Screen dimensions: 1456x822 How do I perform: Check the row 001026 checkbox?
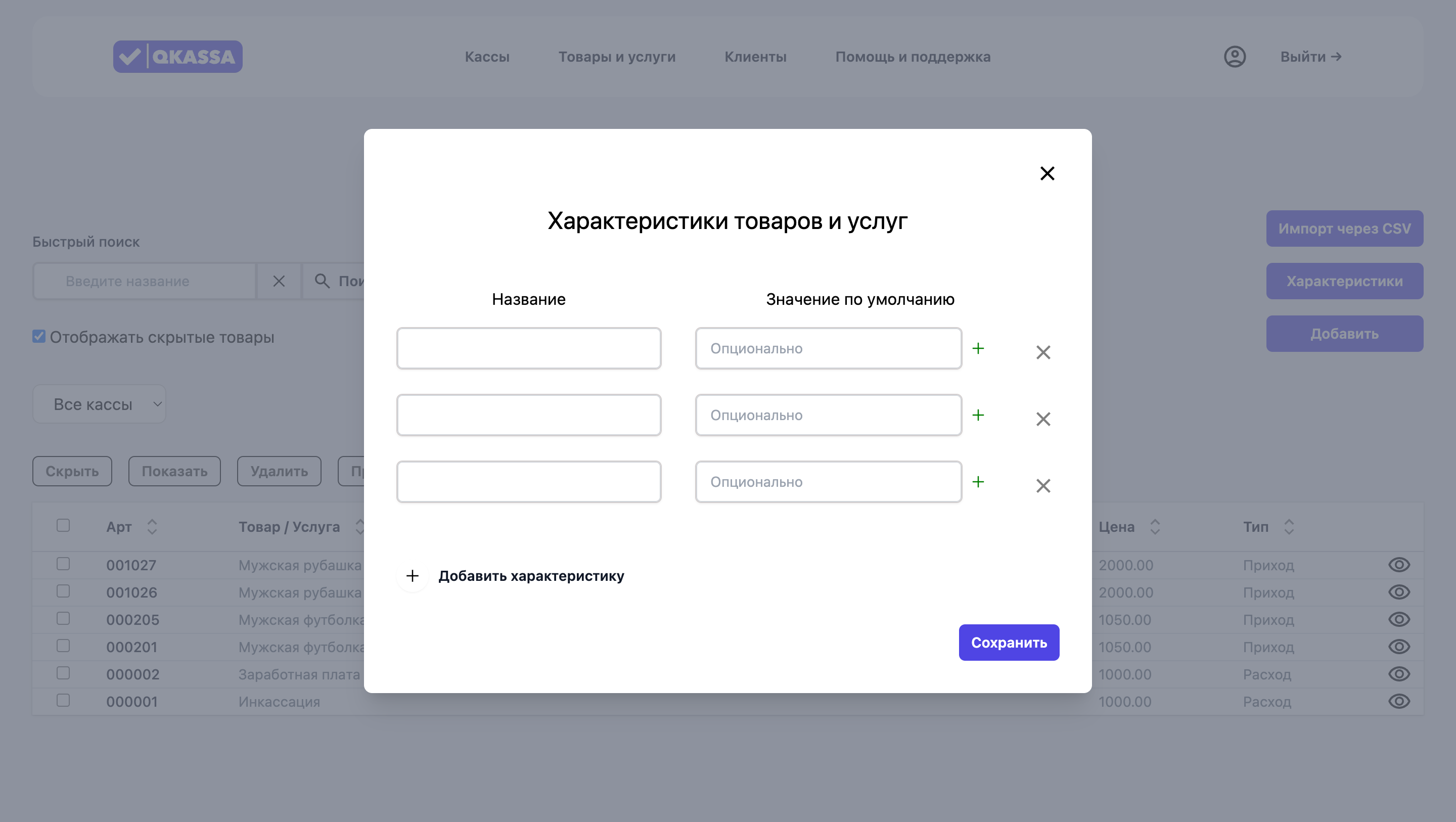(x=63, y=591)
